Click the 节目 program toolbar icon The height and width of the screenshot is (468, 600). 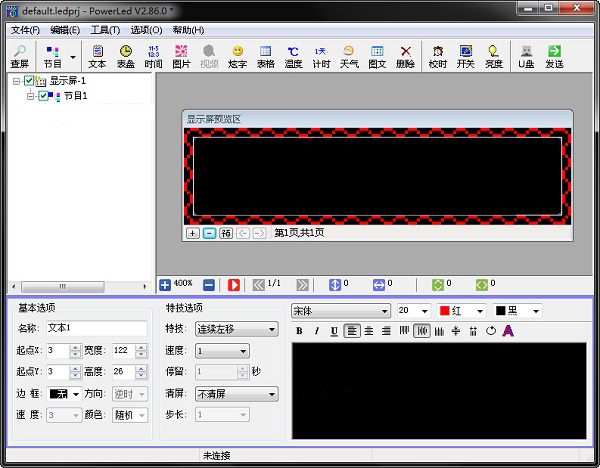[52, 57]
